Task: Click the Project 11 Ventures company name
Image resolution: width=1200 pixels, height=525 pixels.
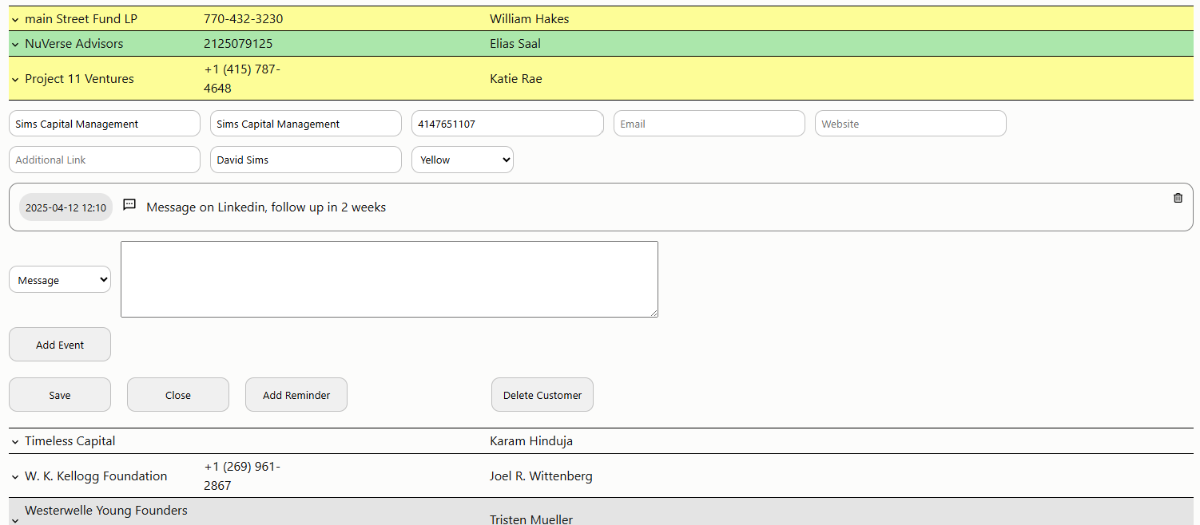Action: tap(79, 79)
